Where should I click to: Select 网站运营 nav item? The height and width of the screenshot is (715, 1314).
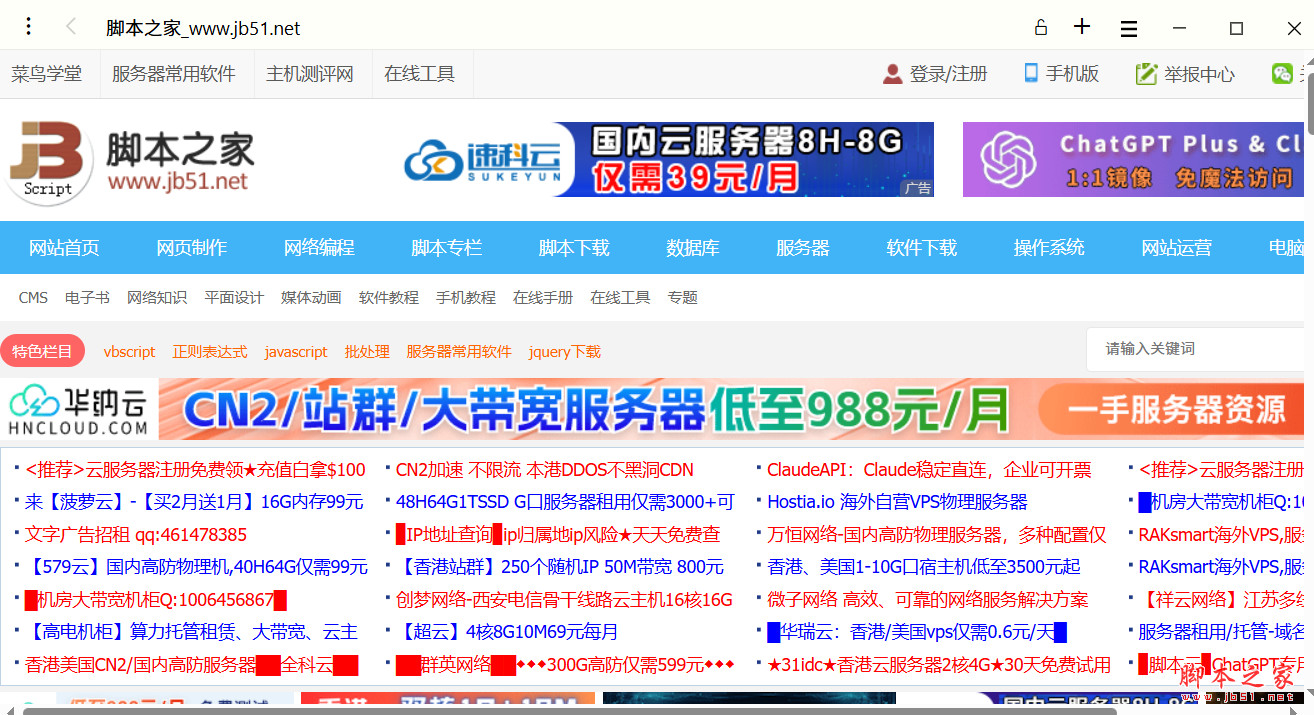click(x=1177, y=248)
